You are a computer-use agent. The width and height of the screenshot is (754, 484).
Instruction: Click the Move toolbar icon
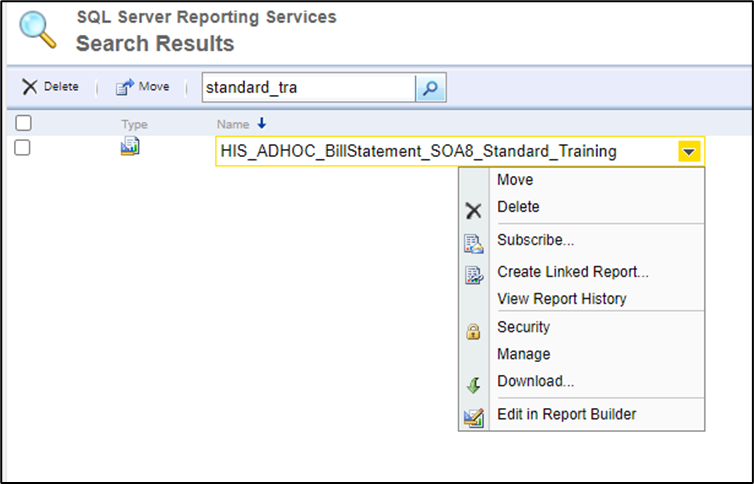click(125, 87)
